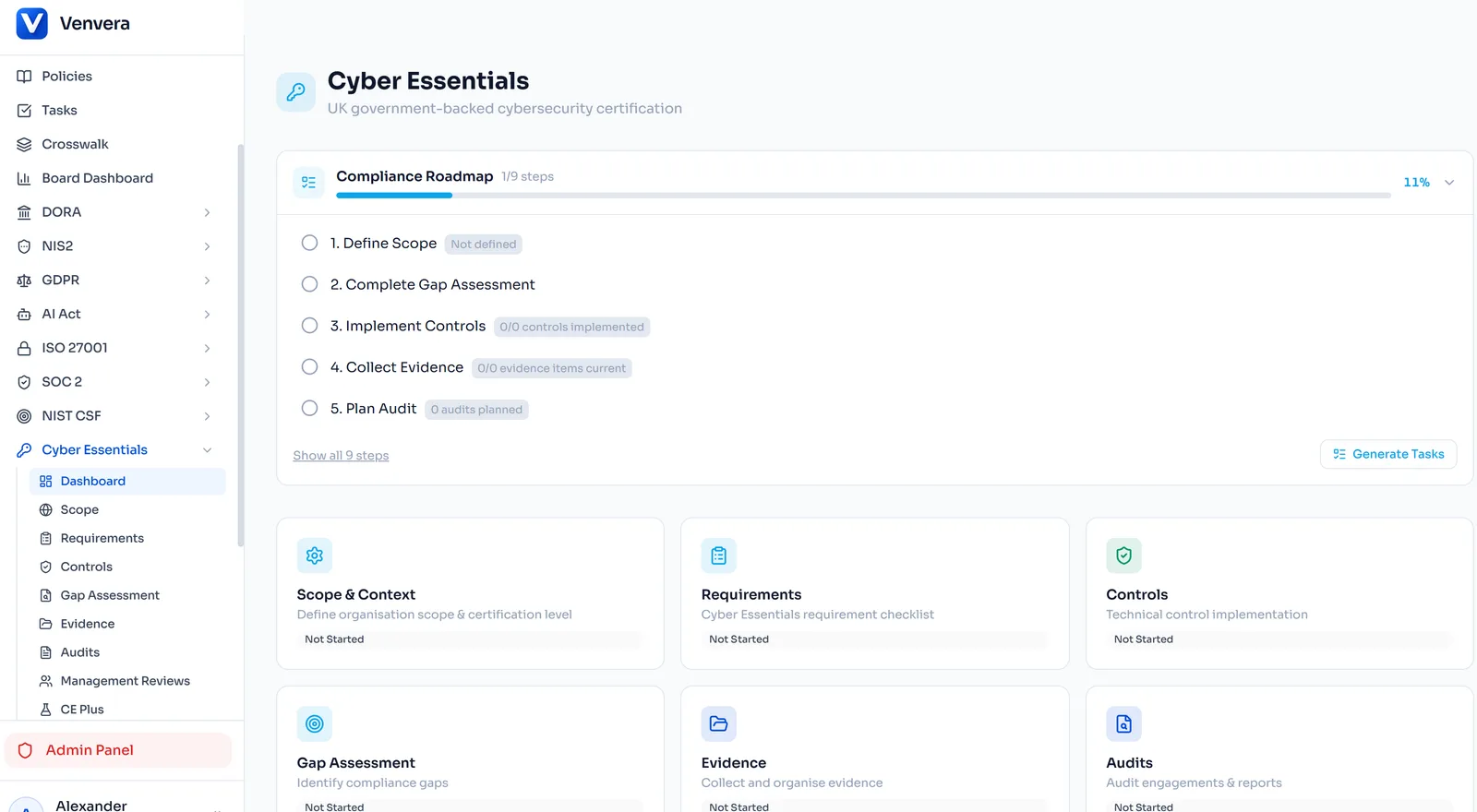Click the NIS2 shield icon
The height and width of the screenshot is (812, 1477).
[x=24, y=246]
